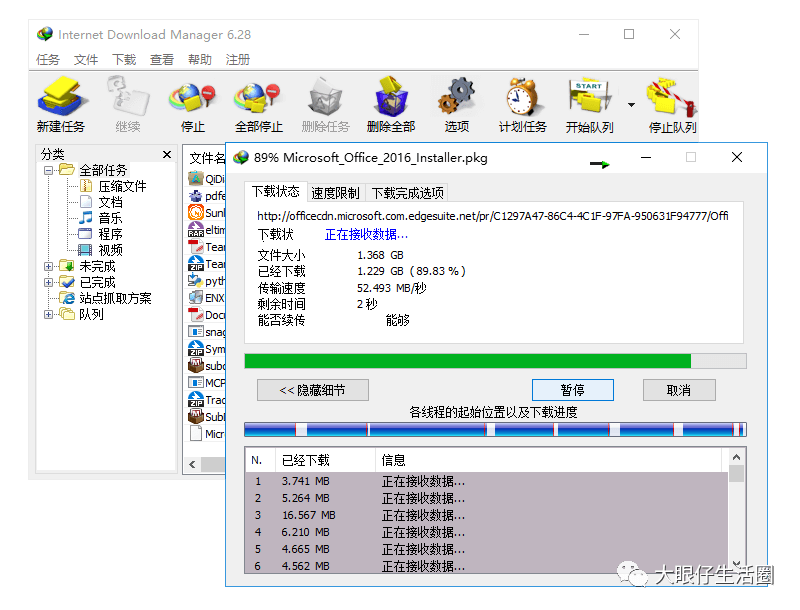Click the ZIP icon beside Sym
800x610 pixels.
(196, 348)
